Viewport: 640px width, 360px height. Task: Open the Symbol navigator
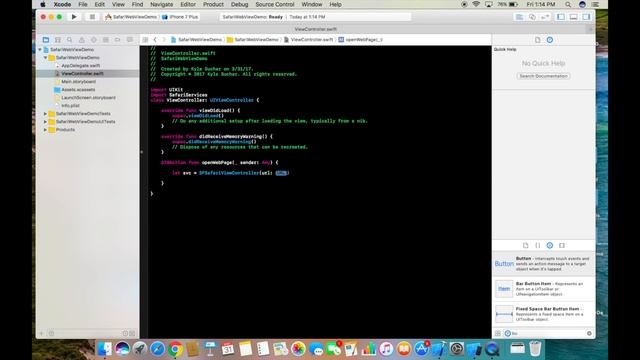click(58, 40)
